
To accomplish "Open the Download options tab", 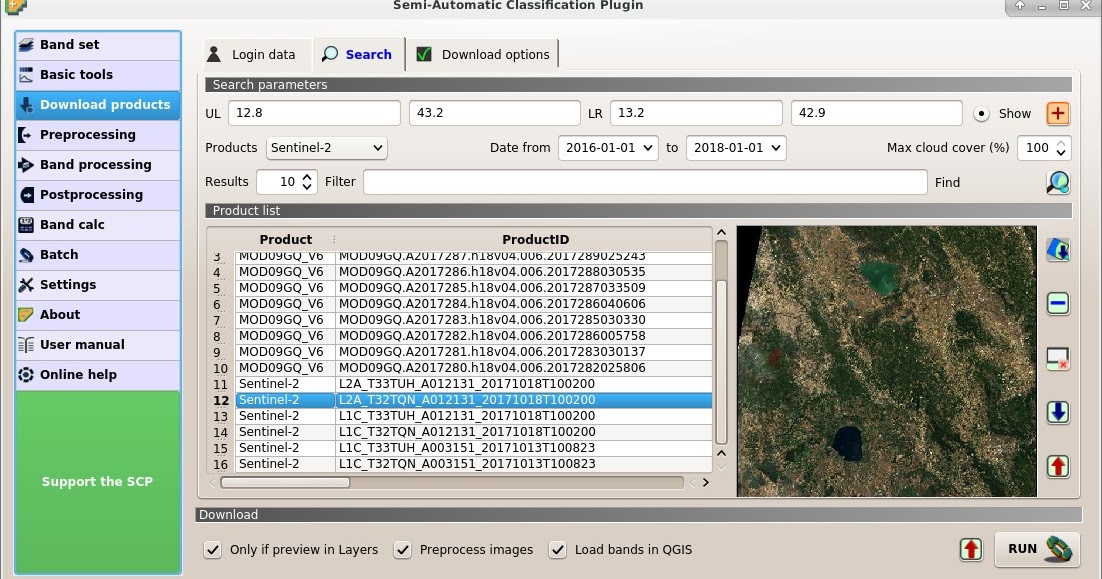I will 483,54.
